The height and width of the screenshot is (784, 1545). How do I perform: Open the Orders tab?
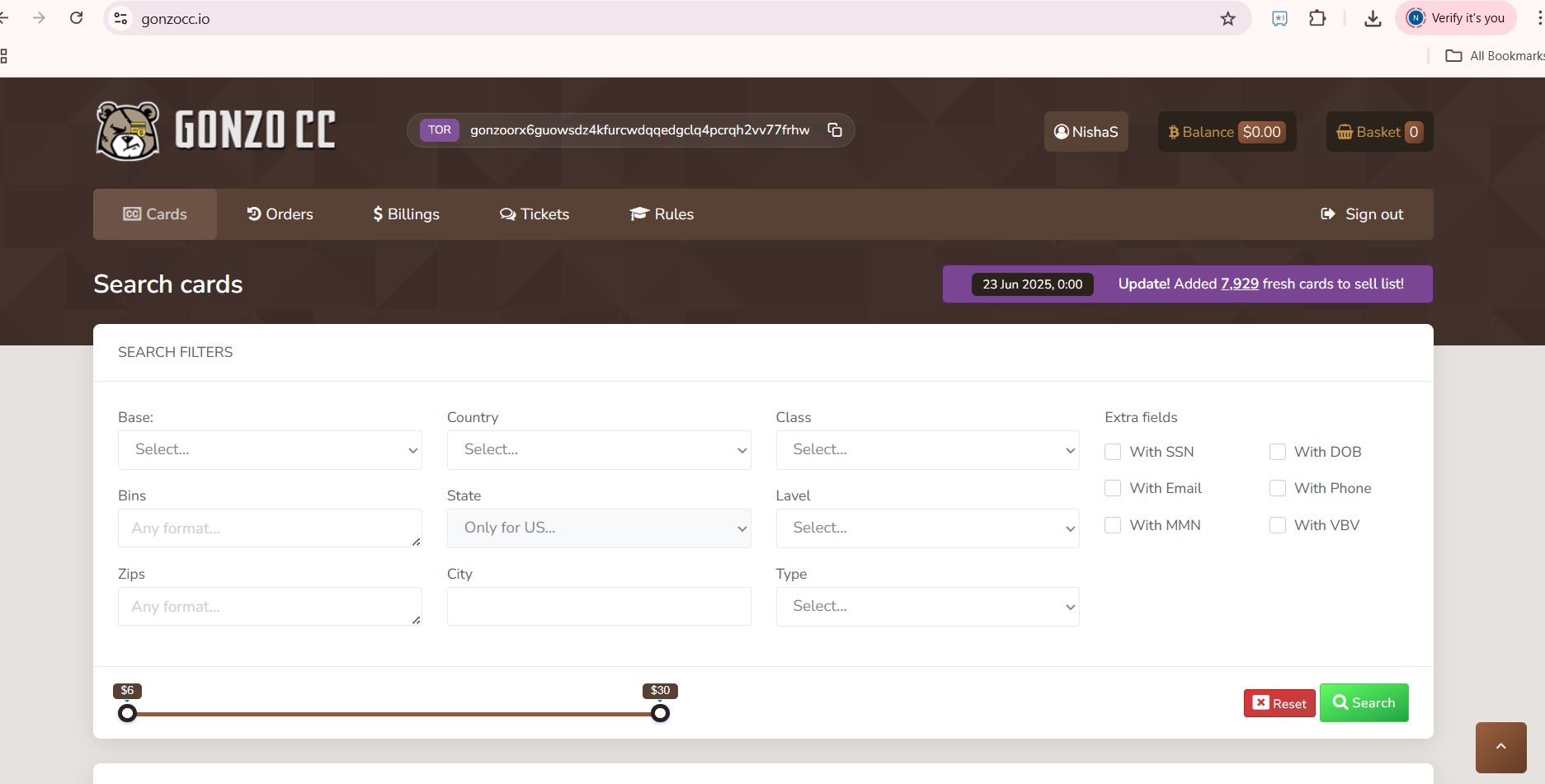tap(280, 214)
